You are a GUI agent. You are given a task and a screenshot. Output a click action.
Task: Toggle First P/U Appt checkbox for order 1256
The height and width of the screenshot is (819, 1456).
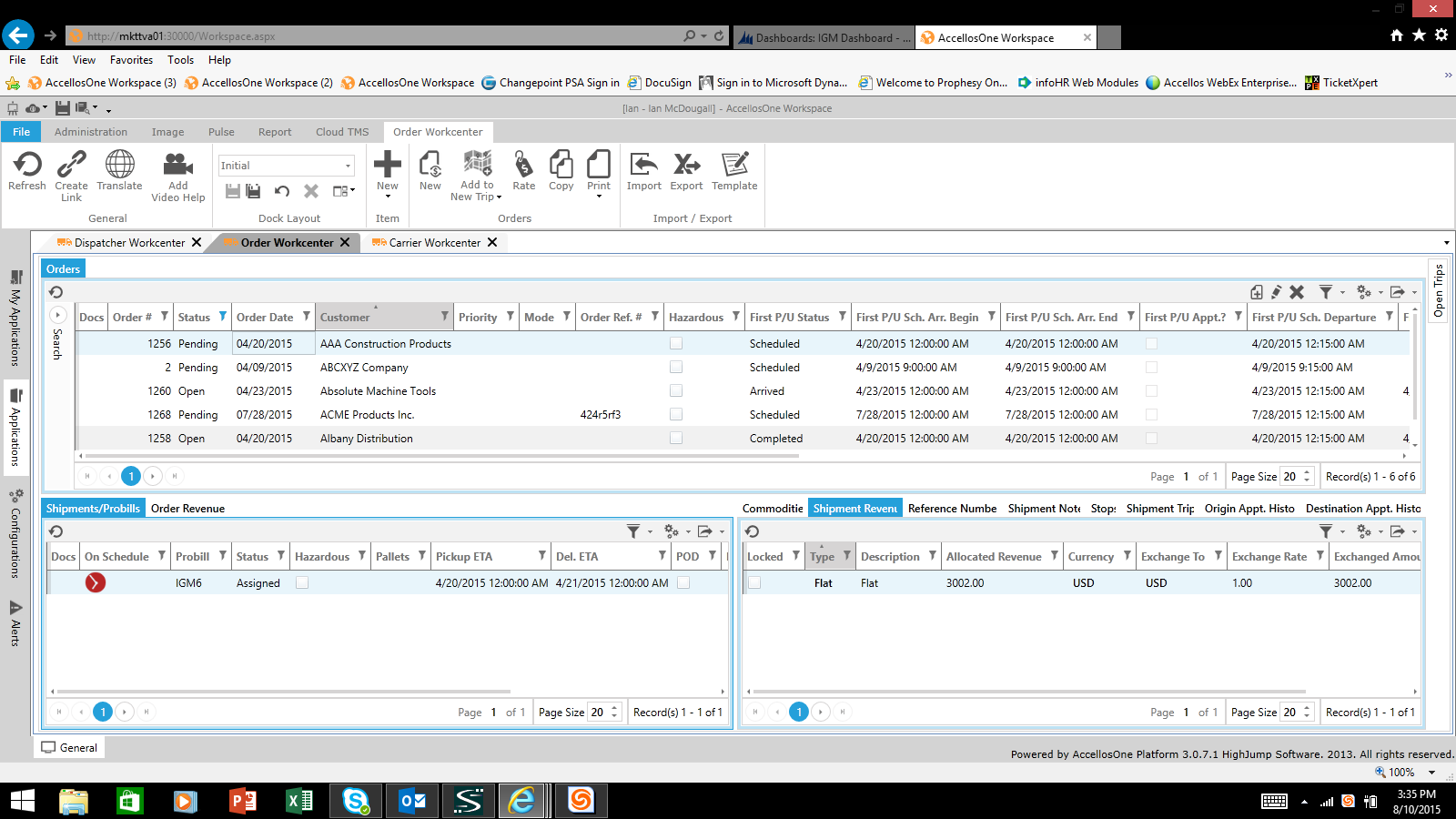1151,343
